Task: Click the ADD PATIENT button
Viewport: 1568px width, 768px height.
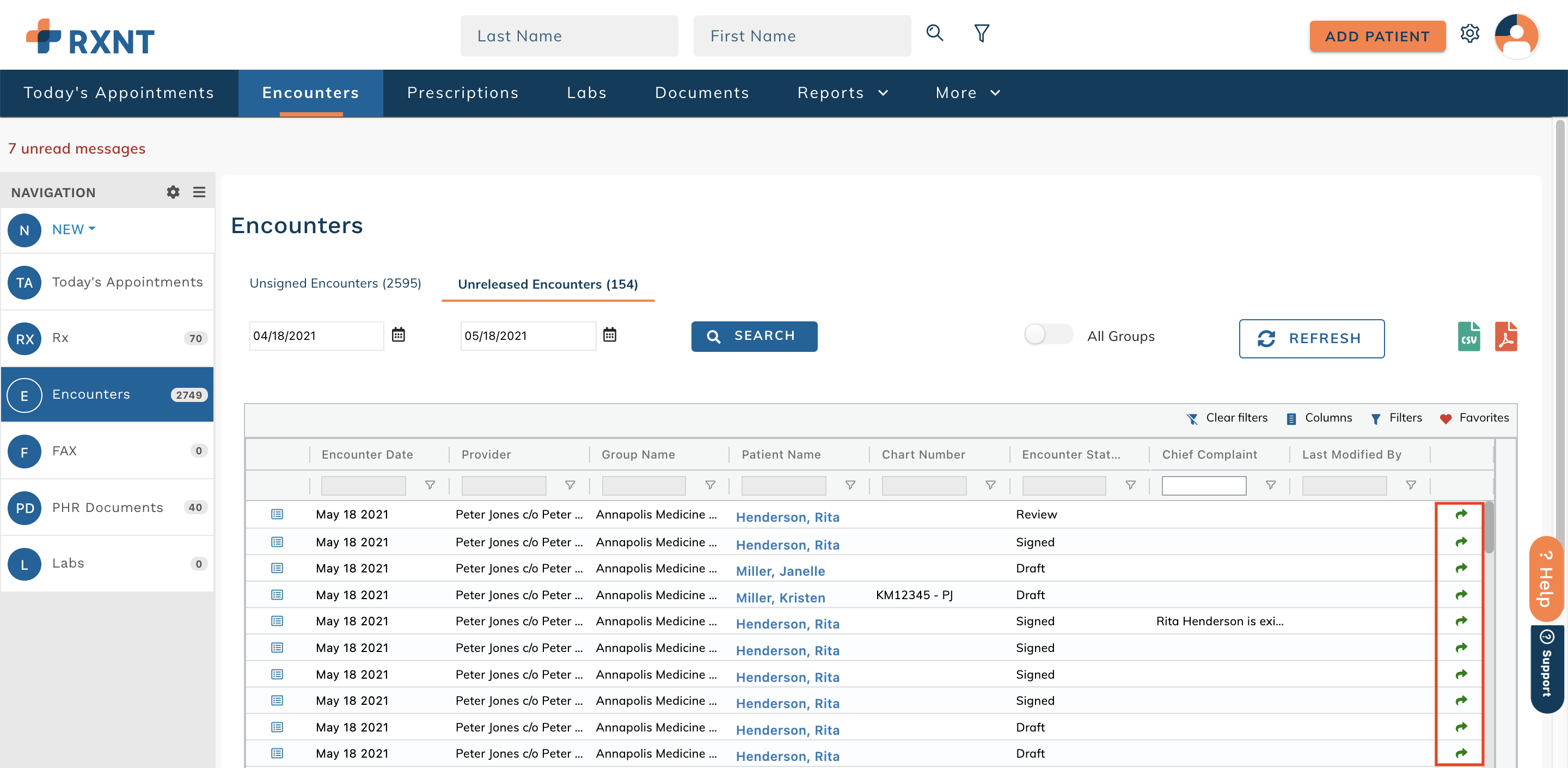Action: [1377, 36]
